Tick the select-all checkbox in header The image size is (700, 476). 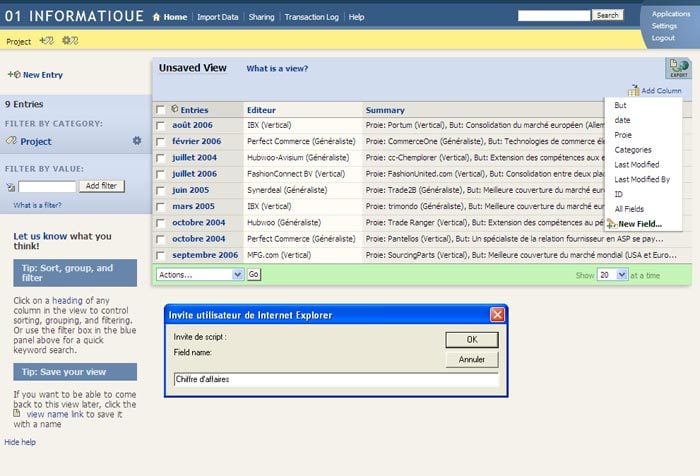pos(161,110)
